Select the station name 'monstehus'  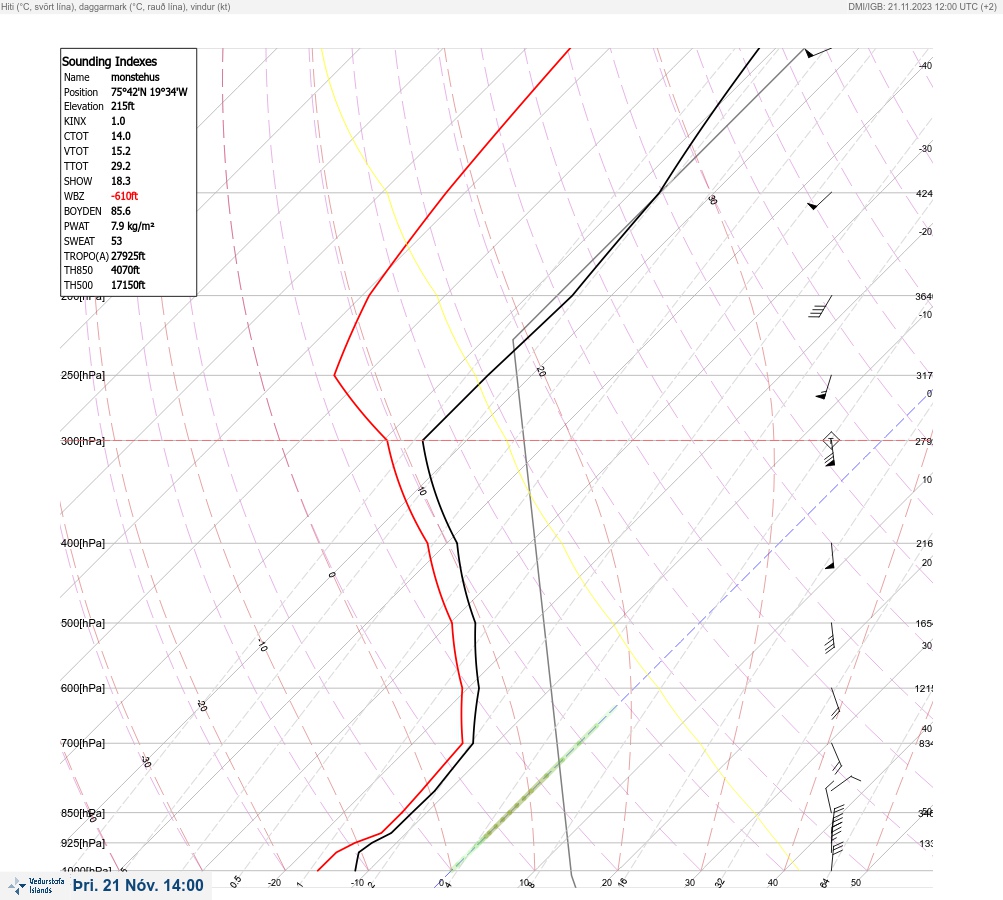(135, 77)
